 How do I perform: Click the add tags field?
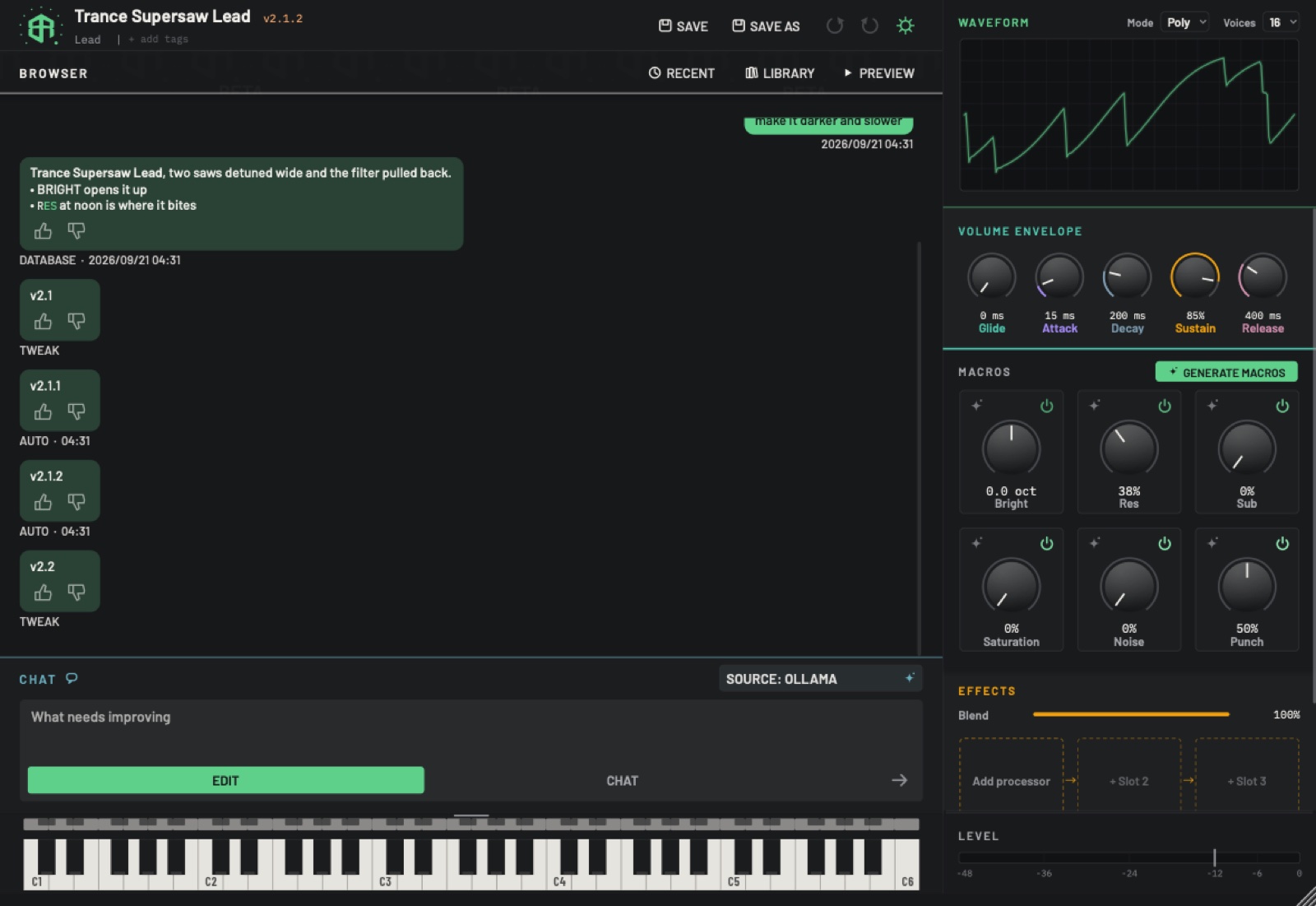point(158,39)
